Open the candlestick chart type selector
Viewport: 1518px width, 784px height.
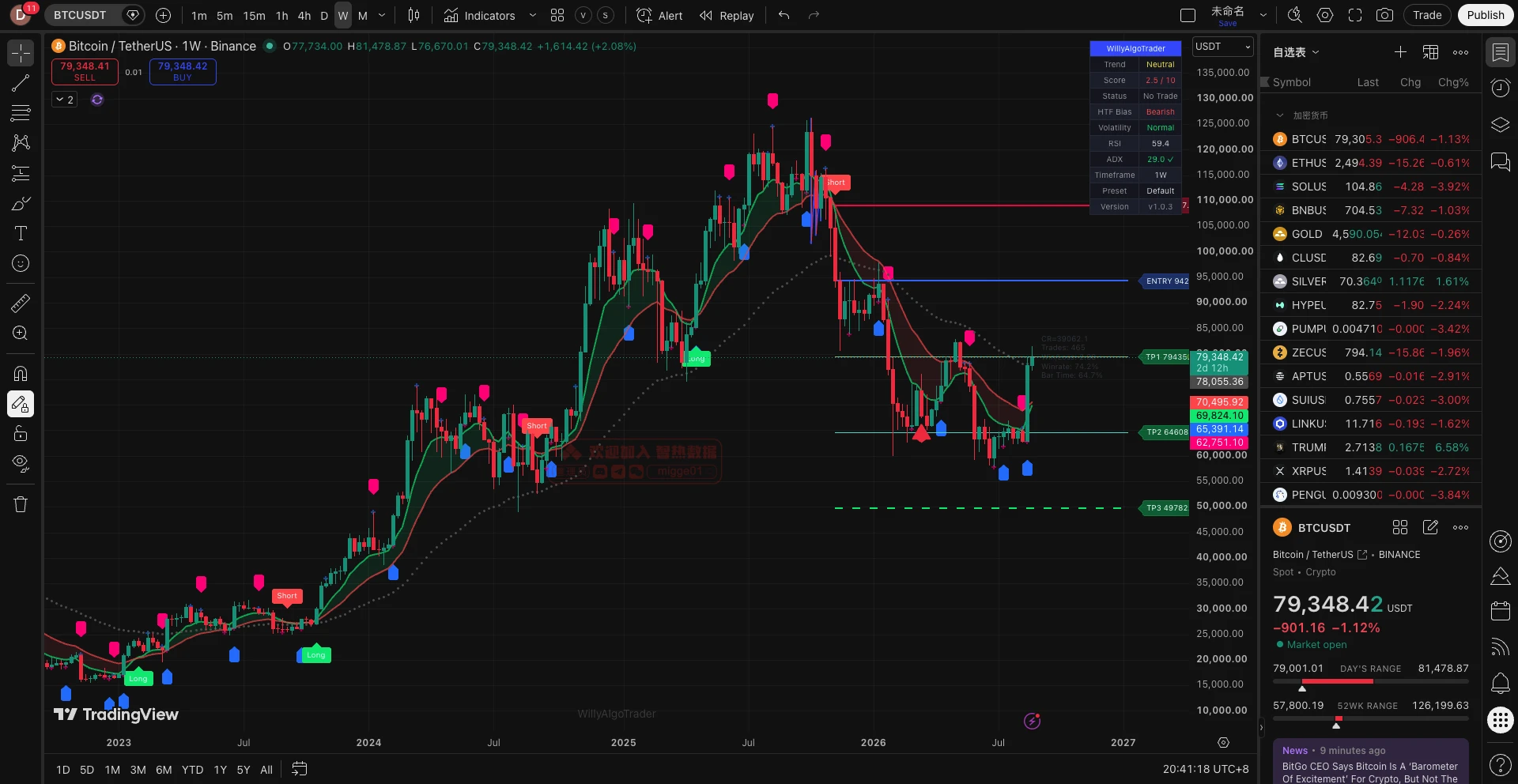tap(413, 15)
